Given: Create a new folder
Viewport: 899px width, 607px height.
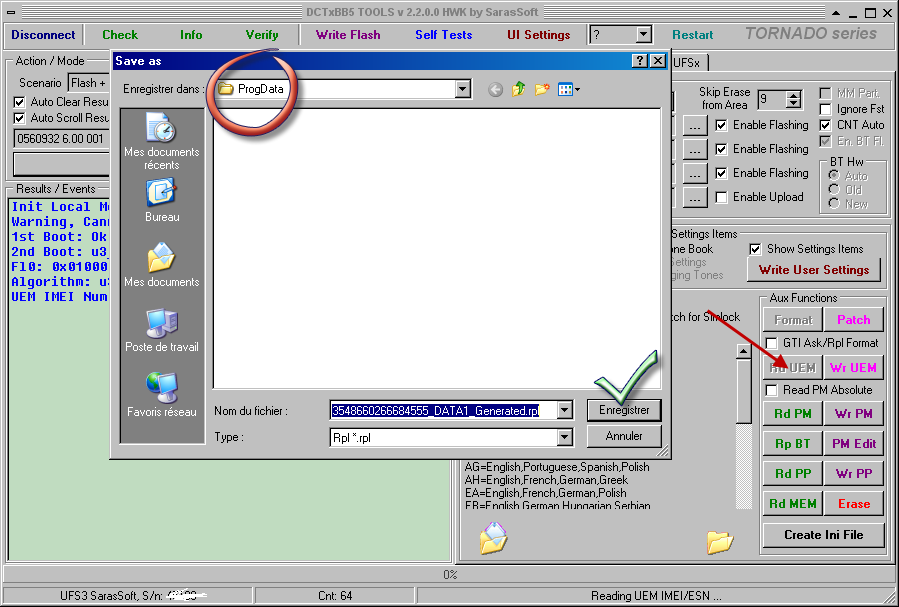Looking at the screenshot, I should 542,89.
